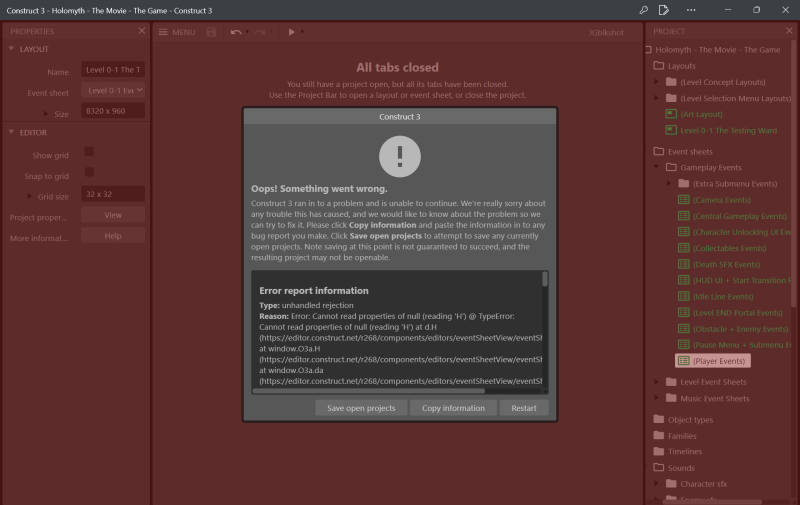Expand the Music Event Sheets folder
This screenshot has height=505, width=800.
(657, 398)
